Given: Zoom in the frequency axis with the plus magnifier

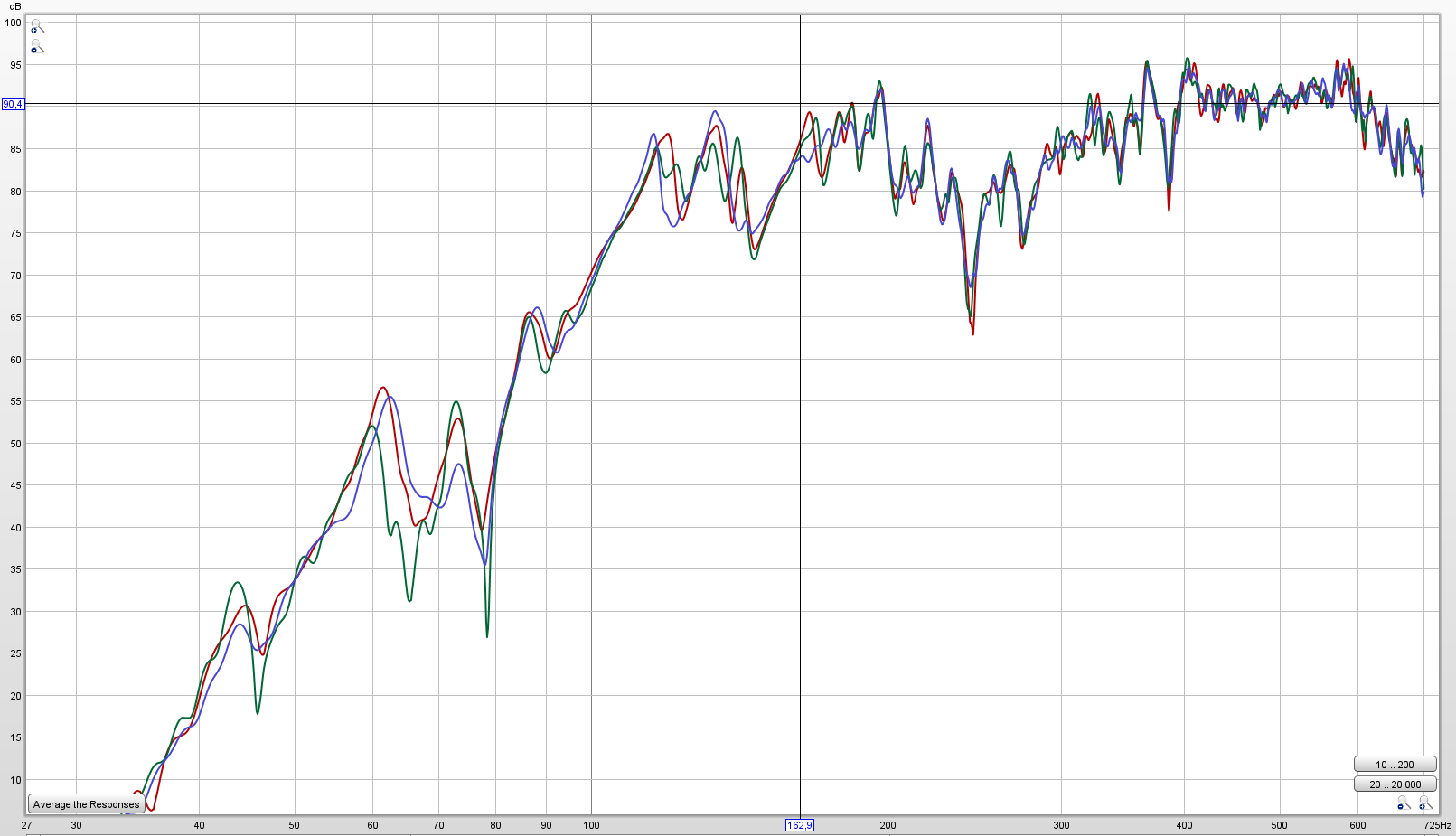Looking at the screenshot, I should click(1425, 803).
